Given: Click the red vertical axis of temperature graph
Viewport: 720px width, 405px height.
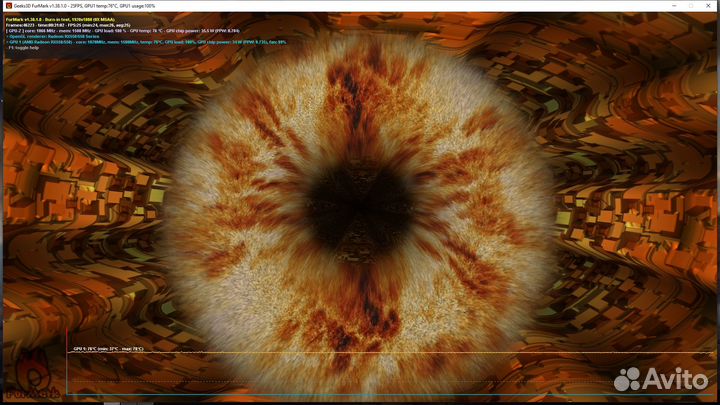Looking at the screenshot, I should pyautogui.click(x=67, y=365).
